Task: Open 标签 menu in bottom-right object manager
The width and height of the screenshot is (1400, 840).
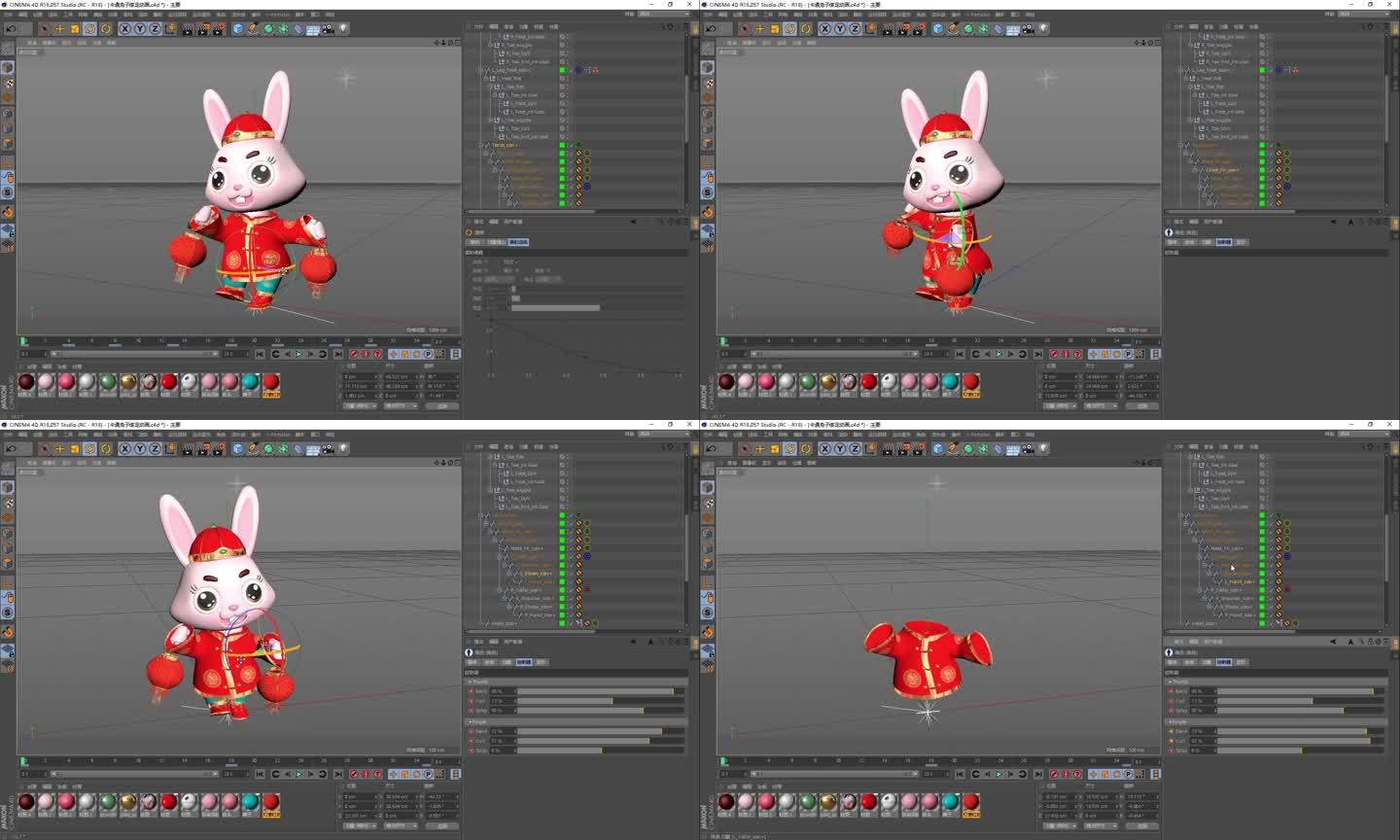Action: coord(1239,447)
